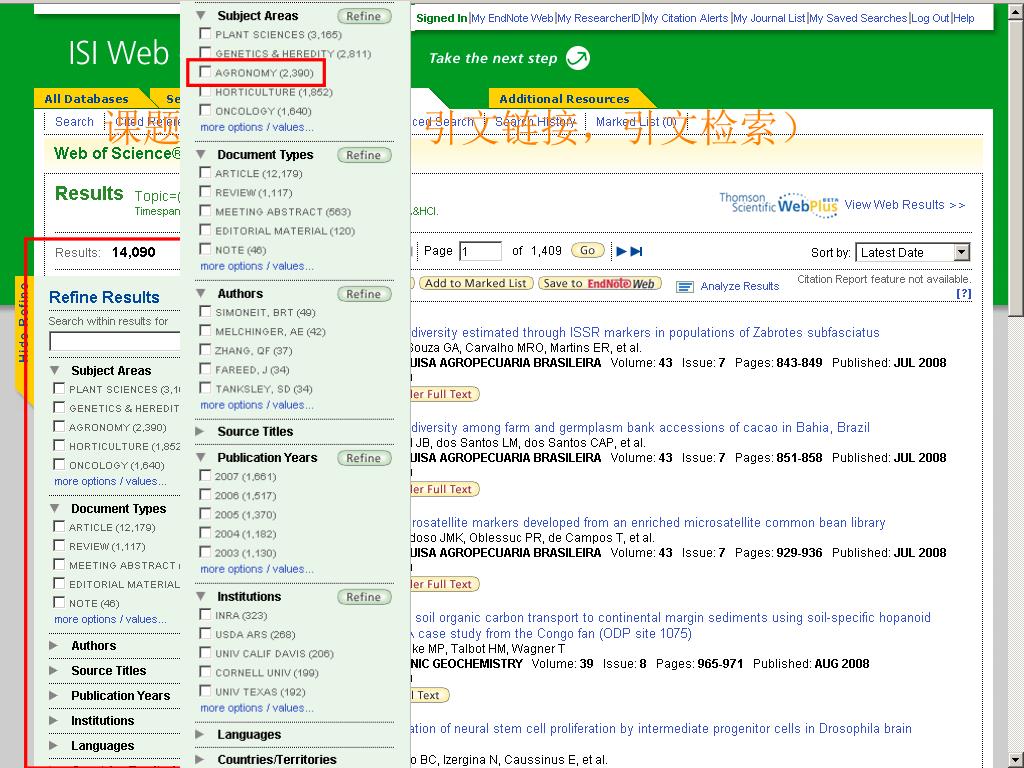
Task: Open the [?] citation report help
Action: point(964,294)
